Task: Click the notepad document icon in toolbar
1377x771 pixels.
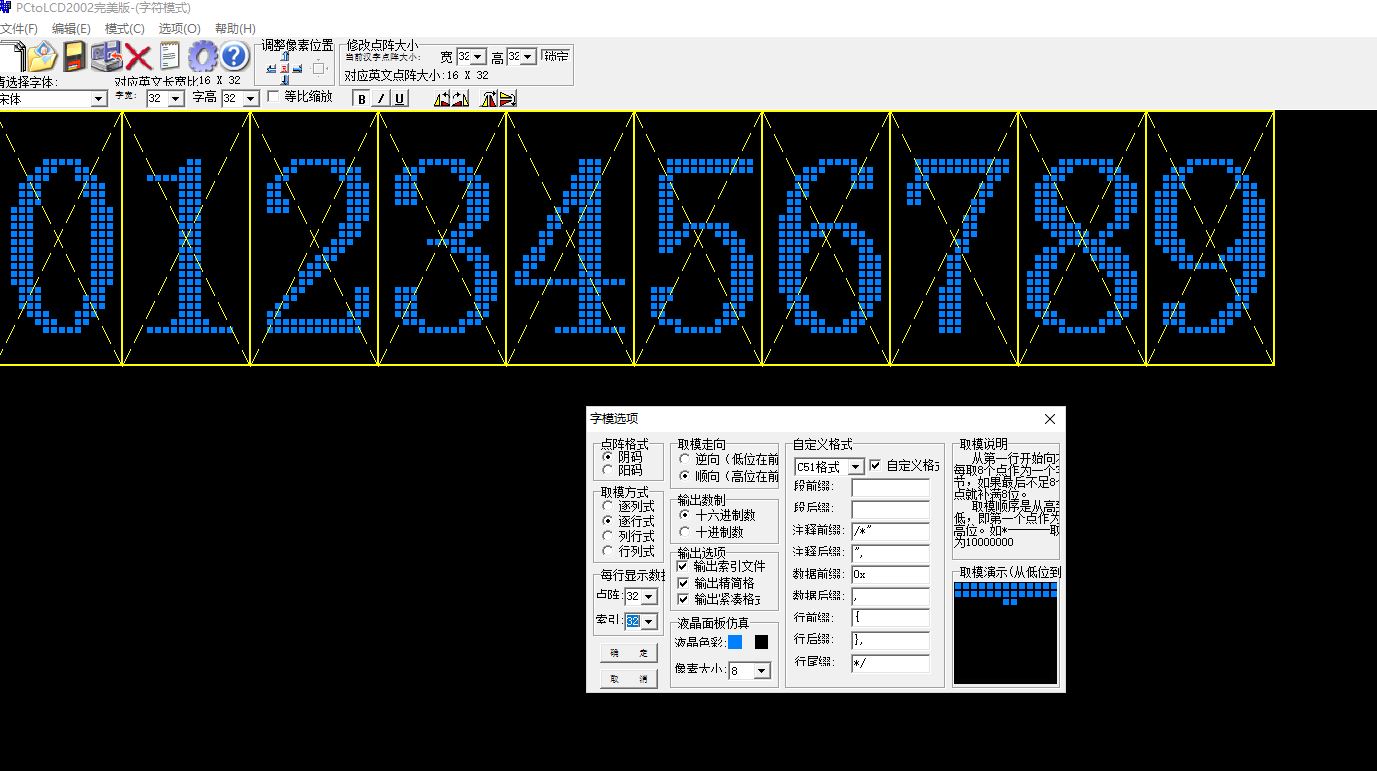Action: (x=169, y=56)
